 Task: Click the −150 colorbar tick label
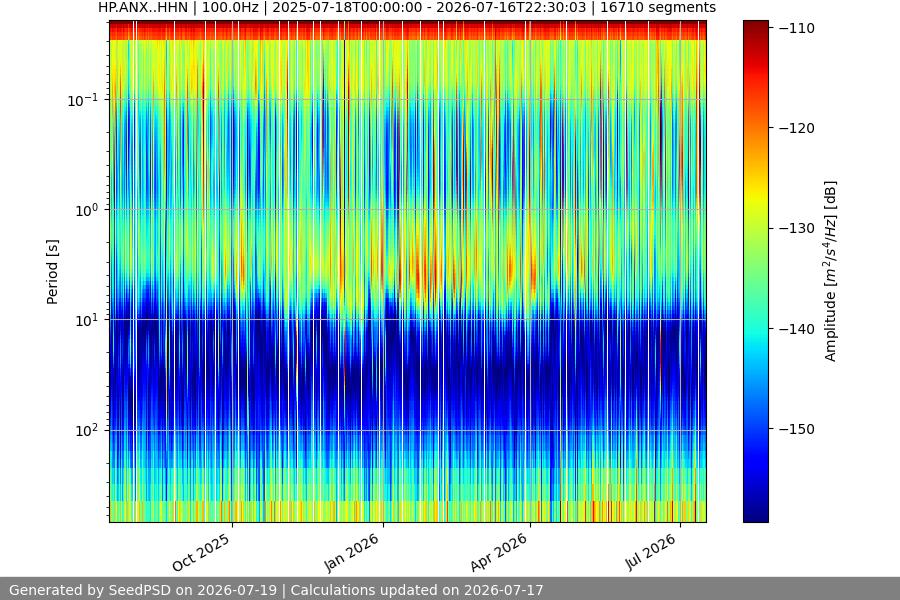[797, 429]
